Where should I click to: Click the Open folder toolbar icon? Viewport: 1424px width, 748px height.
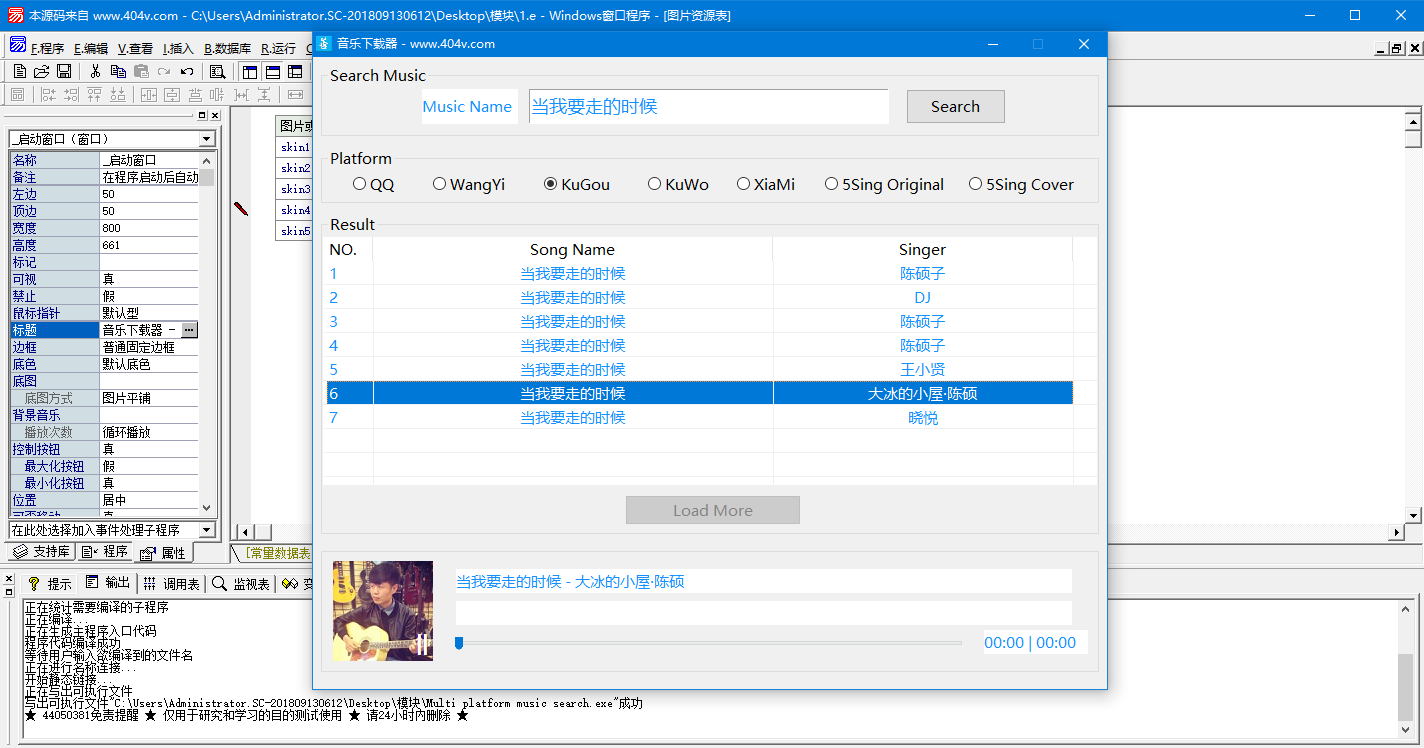point(41,71)
